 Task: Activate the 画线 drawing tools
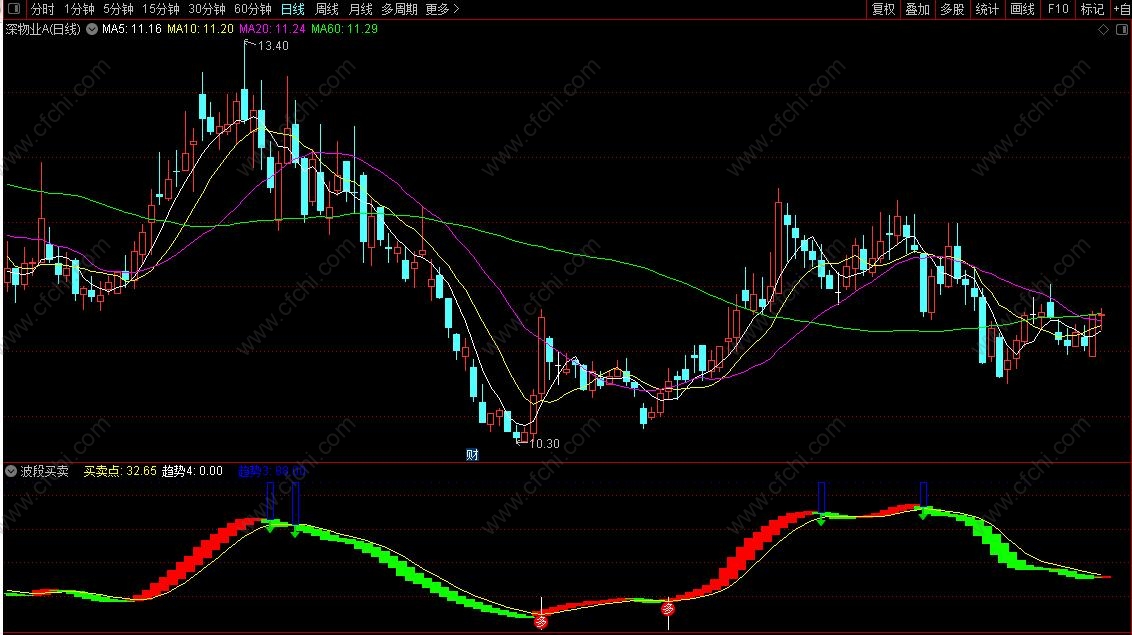coord(1022,9)
